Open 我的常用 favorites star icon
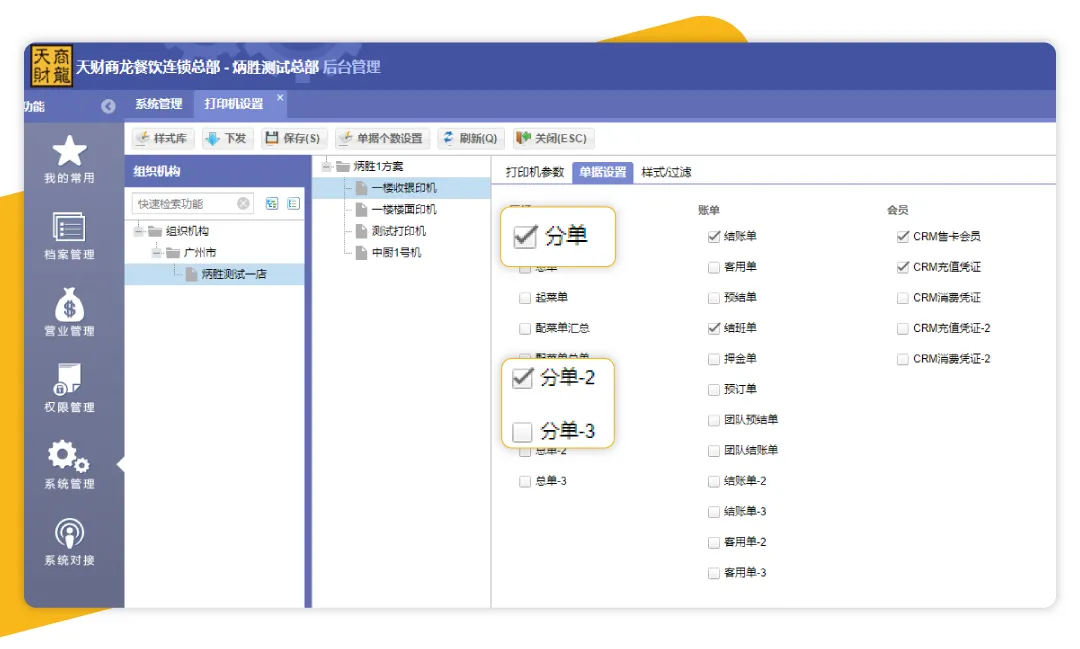1080x649 pixels. point(69,152)
